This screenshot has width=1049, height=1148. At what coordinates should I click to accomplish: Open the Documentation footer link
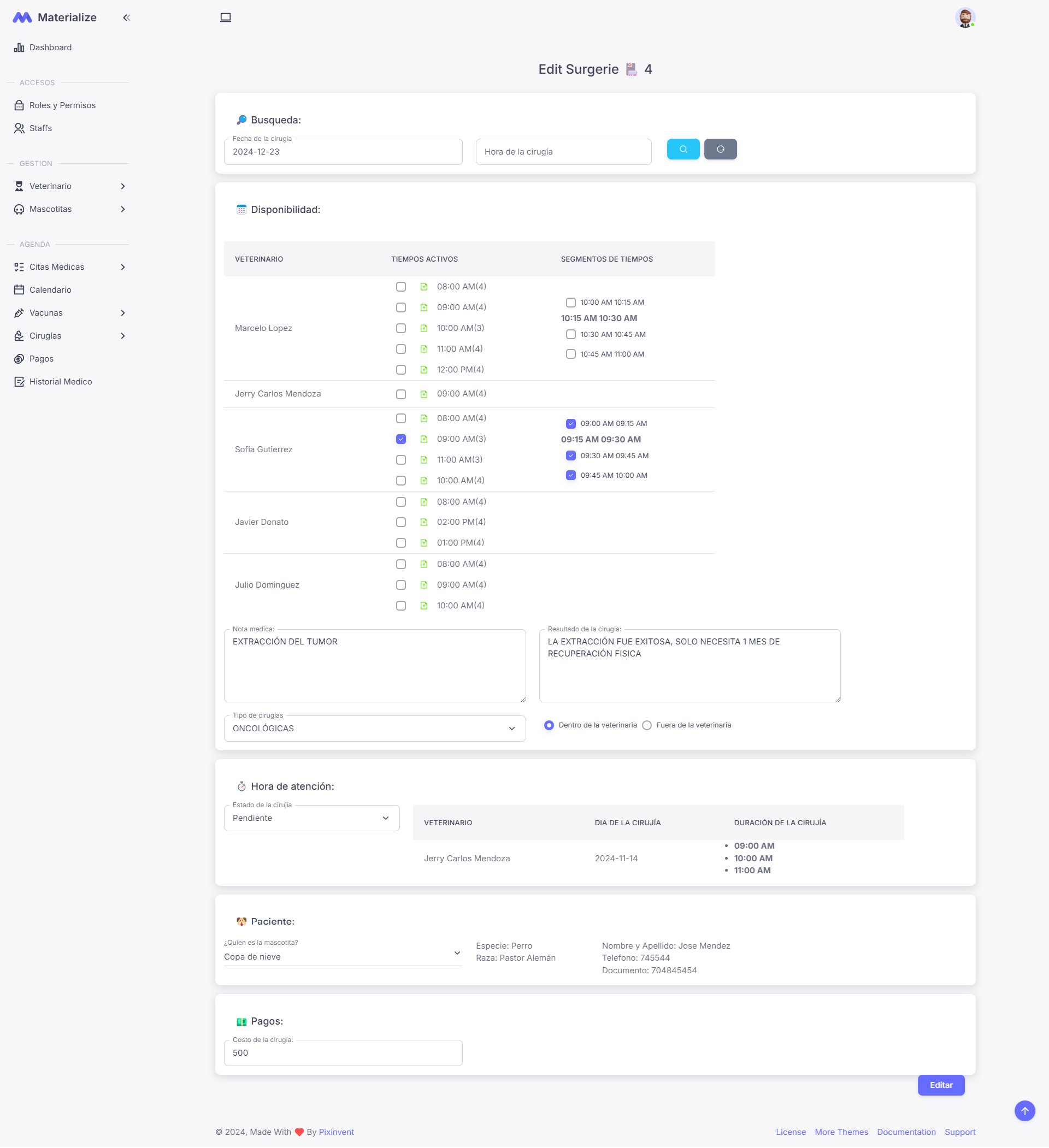click(x=905, y=1132)
